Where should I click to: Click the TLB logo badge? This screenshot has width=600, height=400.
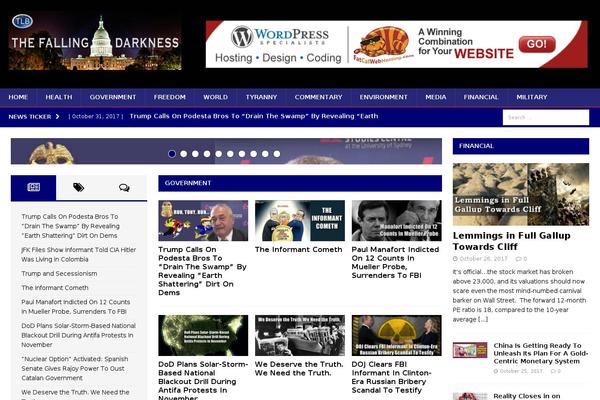pos(22,21)
